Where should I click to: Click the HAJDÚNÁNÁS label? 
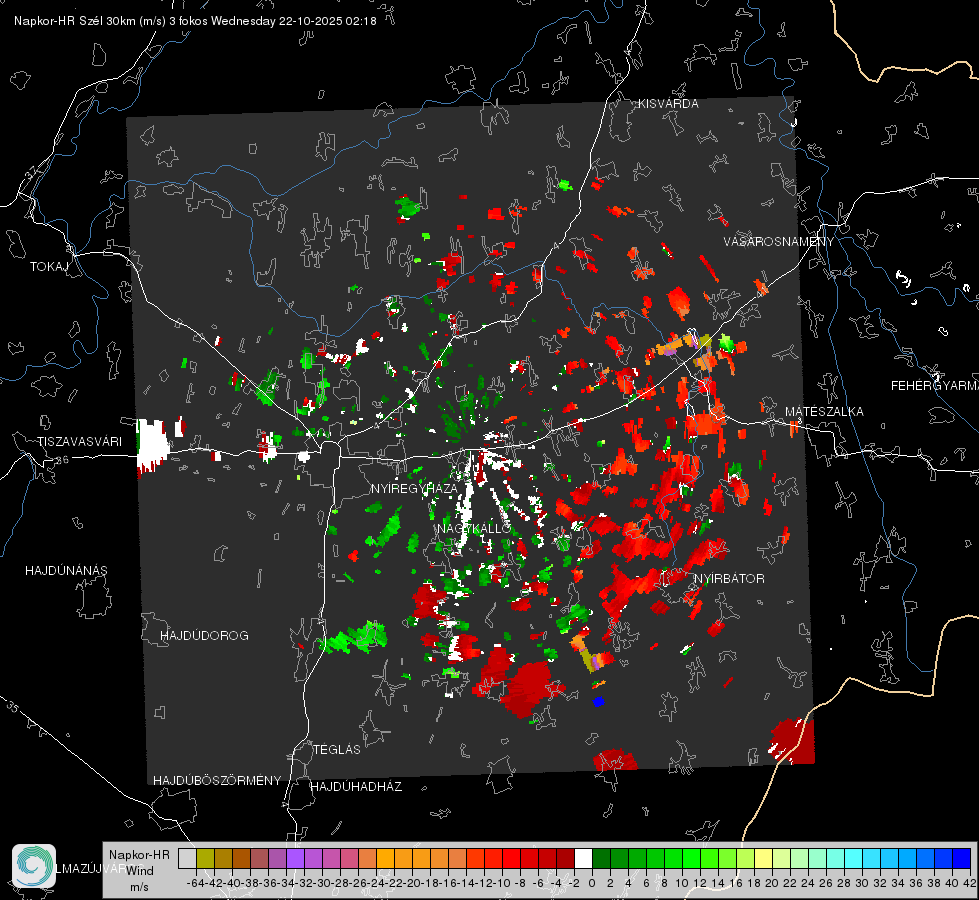pyautogui.click(x=66, y=570)
